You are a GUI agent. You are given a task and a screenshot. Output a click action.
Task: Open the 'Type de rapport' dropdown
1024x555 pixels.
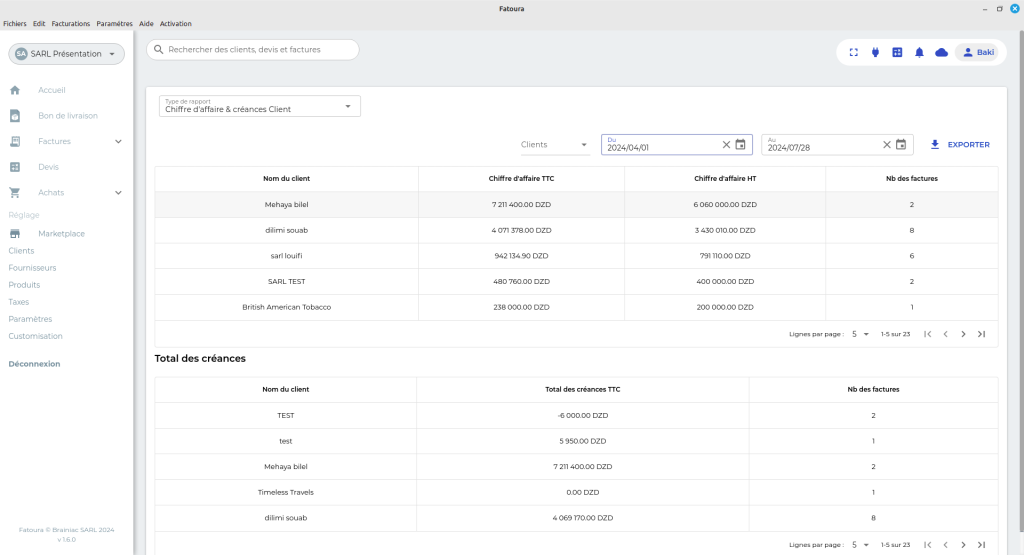point(260,106)
